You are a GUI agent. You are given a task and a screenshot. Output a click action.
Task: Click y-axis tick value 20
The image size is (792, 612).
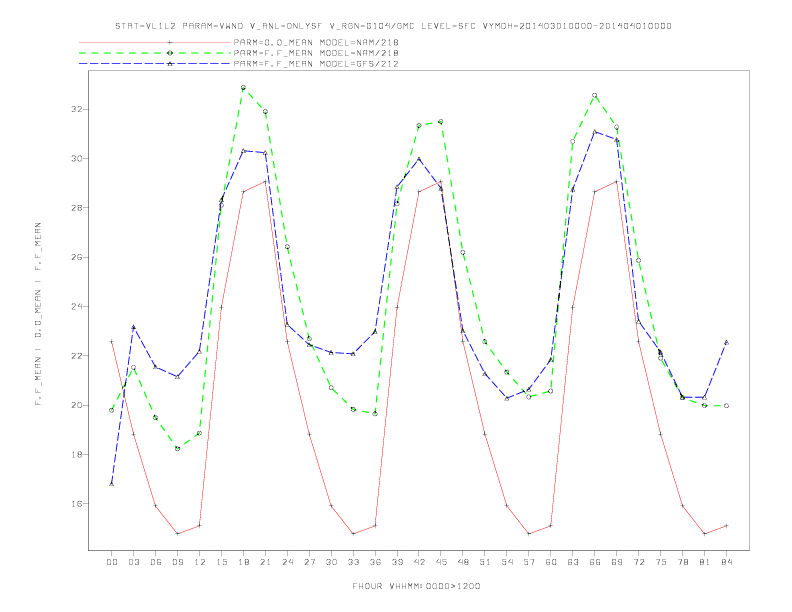(x=76, y=405)
